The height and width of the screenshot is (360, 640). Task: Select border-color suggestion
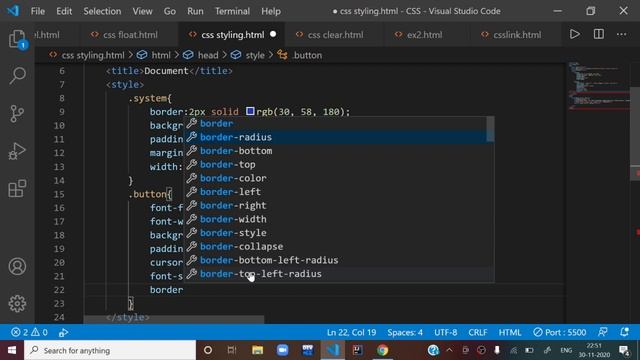[x=335, y=178]
